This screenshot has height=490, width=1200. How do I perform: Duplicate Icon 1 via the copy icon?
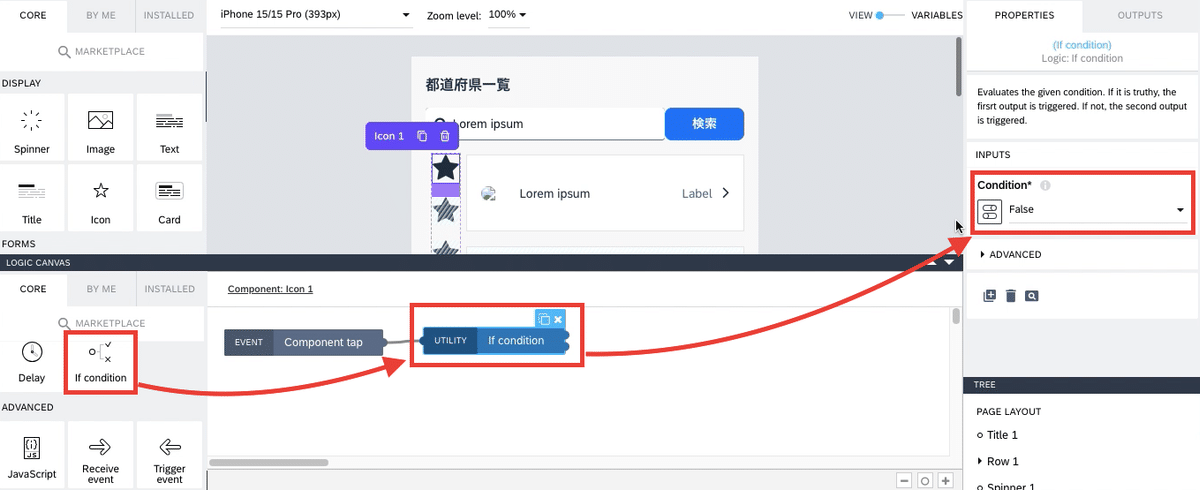[422, 136]
